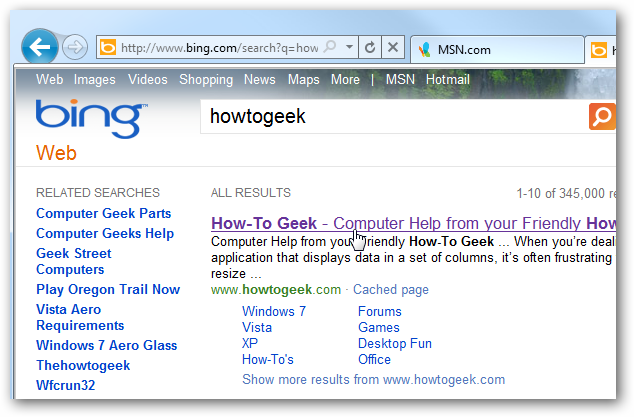The width and height of the screenshot is (634, 417).
Task: Open Play Oregon Trail Now search
Action: [x=108, y=290]
